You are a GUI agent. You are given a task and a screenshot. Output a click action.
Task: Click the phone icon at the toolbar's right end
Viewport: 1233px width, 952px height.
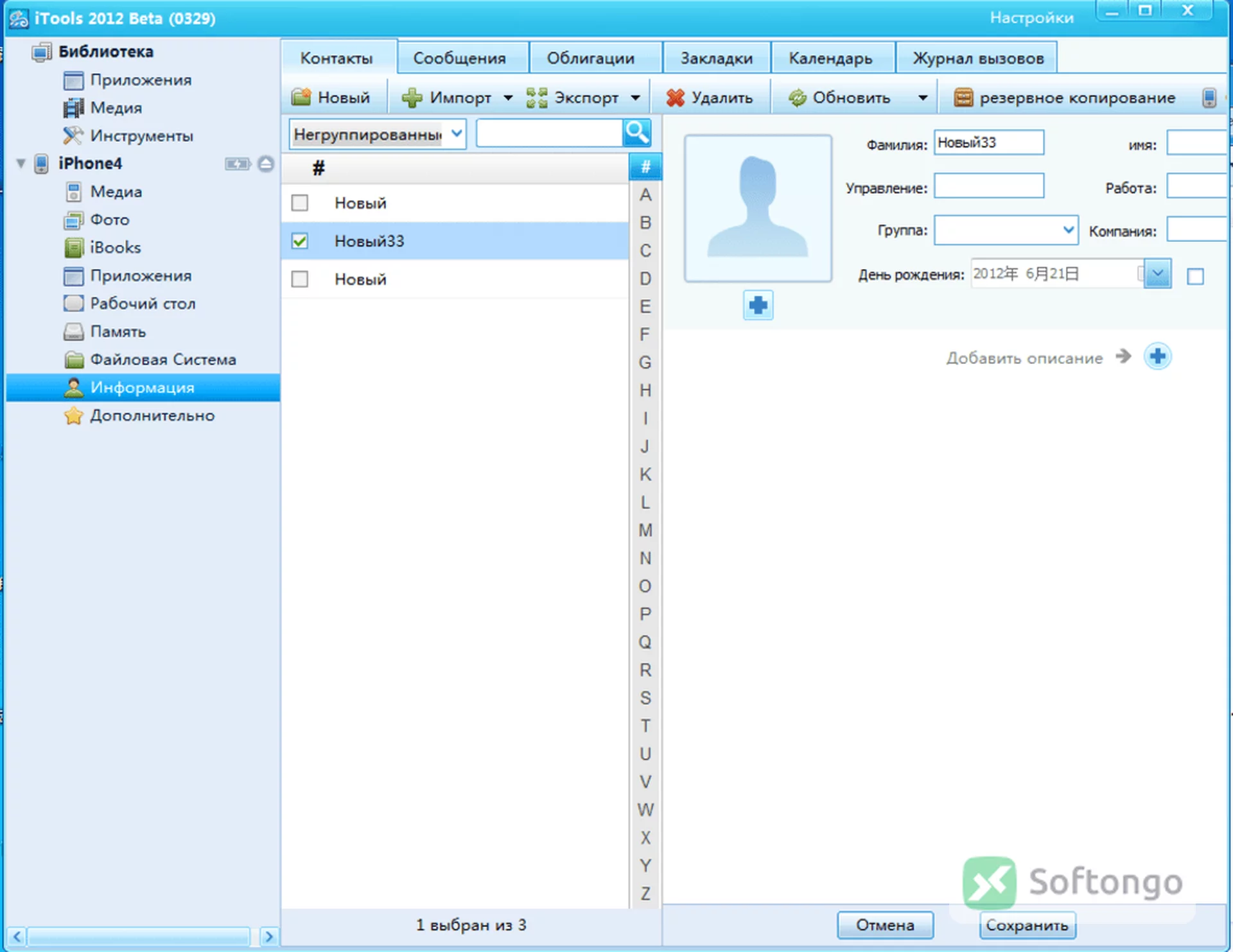tap(1209, 98)
